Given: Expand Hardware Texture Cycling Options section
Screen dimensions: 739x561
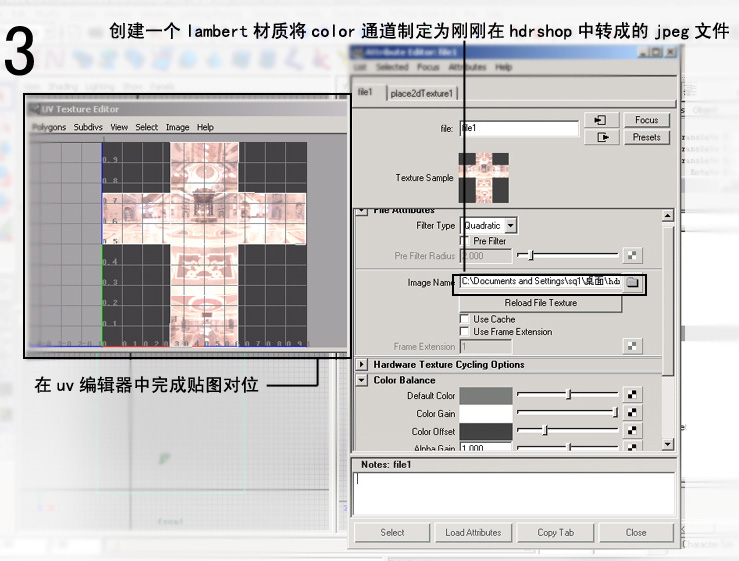Looking at the screenshot, I should (361, 364).
